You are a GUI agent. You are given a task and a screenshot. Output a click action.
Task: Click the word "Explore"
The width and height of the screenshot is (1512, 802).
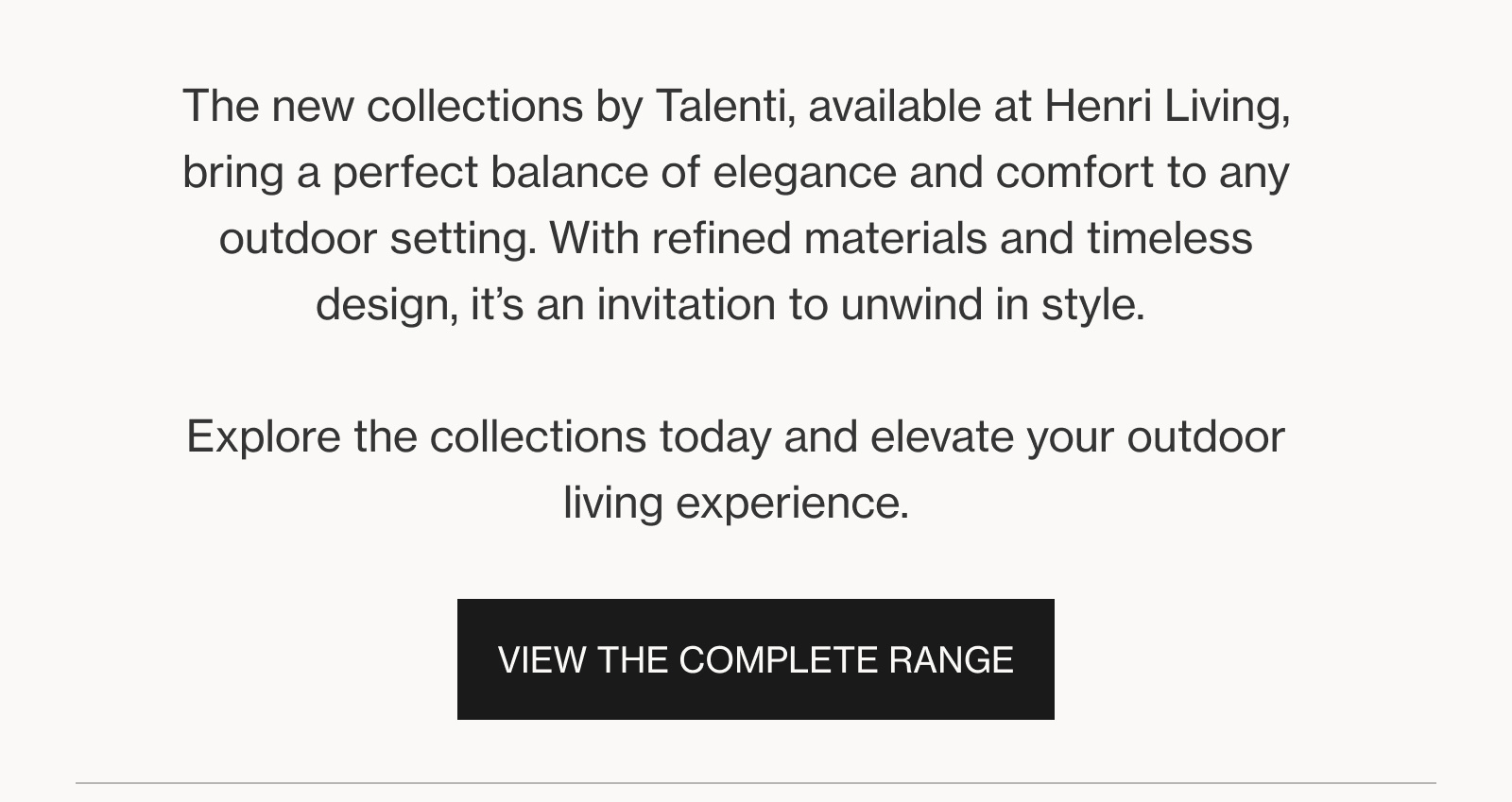[x=263, y=436]
